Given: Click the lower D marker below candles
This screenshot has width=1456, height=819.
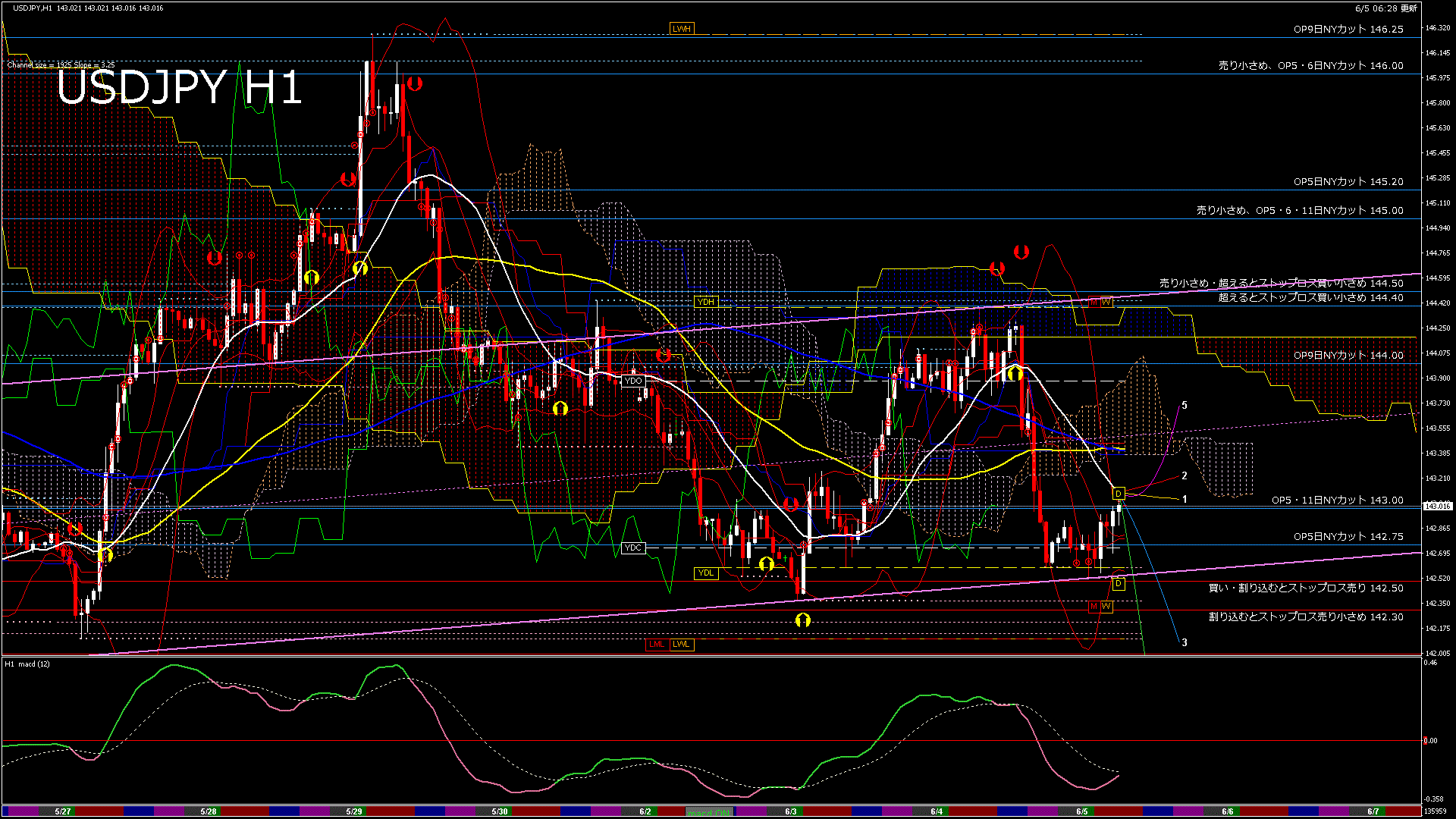Looking at the screenshot, I should tap(1118, 584).
